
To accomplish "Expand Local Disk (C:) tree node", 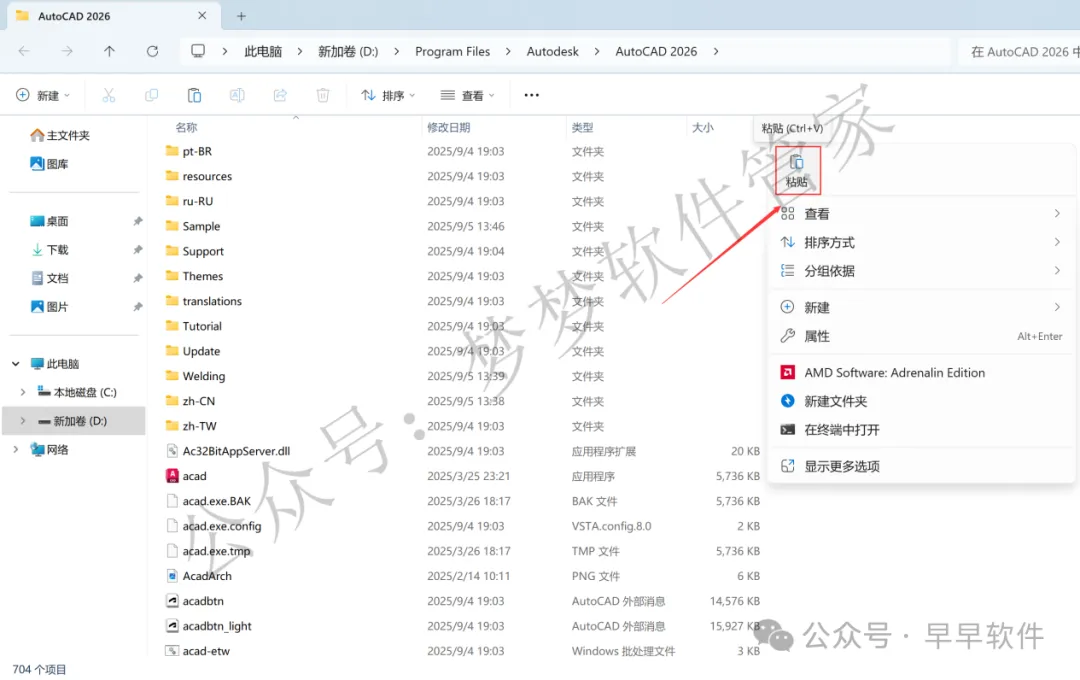I will coord(23,392).
